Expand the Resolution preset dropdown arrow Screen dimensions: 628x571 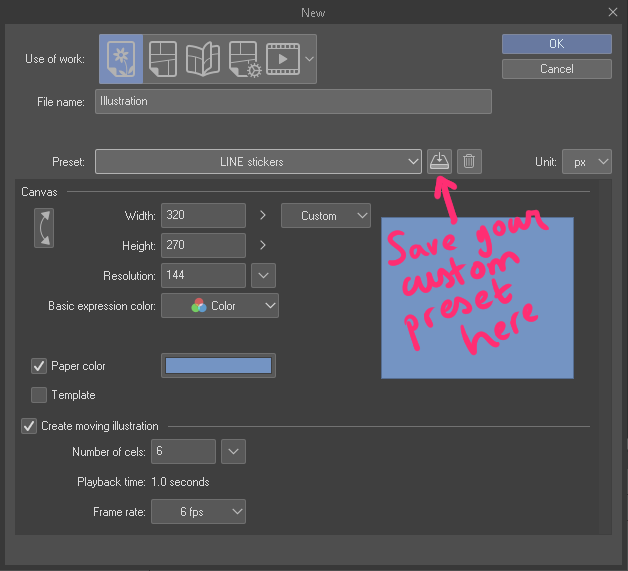(263, 275)
